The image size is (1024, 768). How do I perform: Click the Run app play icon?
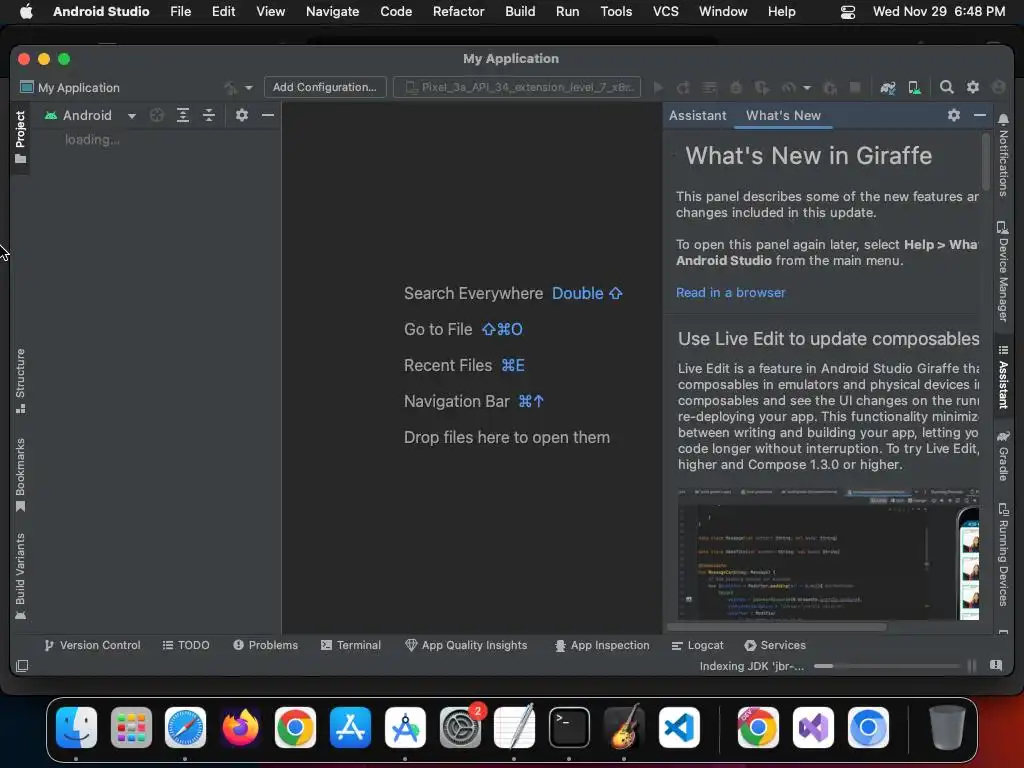tap(658, 88)
